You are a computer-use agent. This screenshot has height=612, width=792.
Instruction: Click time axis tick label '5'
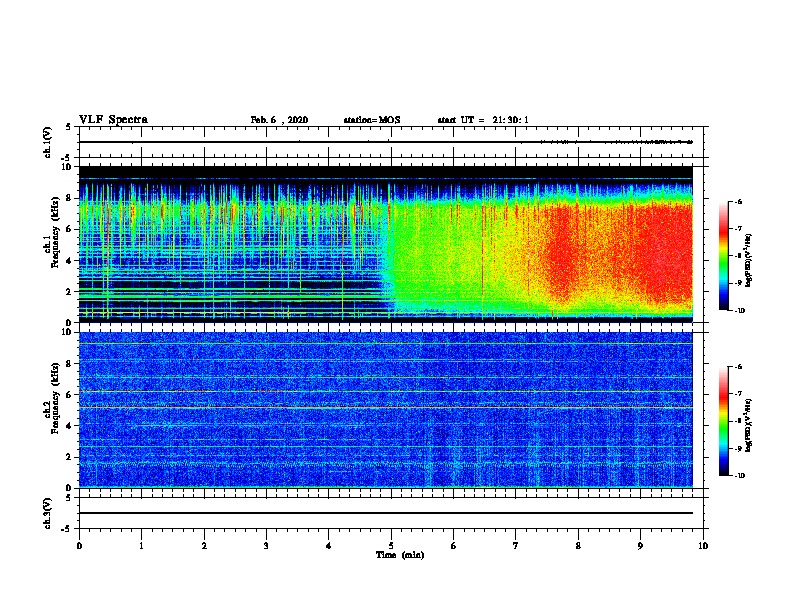[x=391, y=545]
